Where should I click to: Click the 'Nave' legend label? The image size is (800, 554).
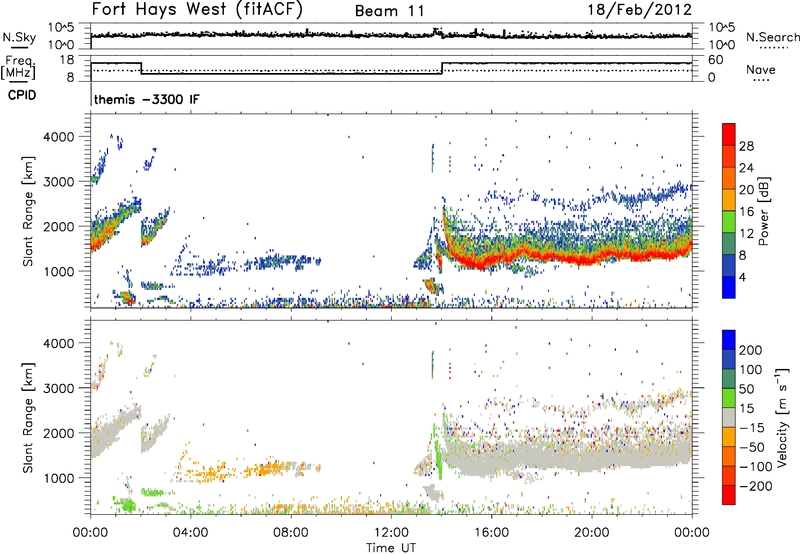[761, 69]
